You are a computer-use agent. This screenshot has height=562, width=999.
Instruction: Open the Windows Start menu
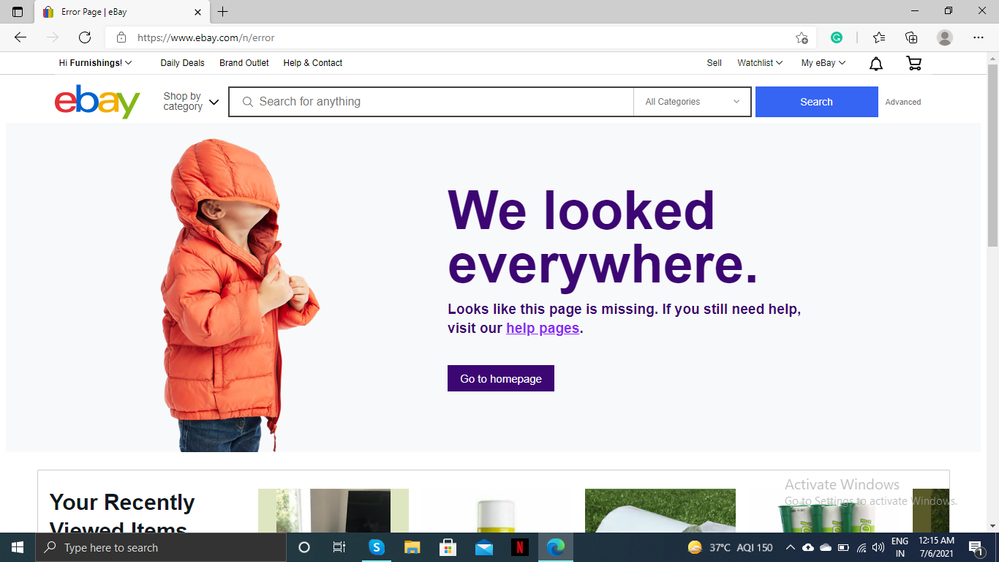click(x=17, y=547)
